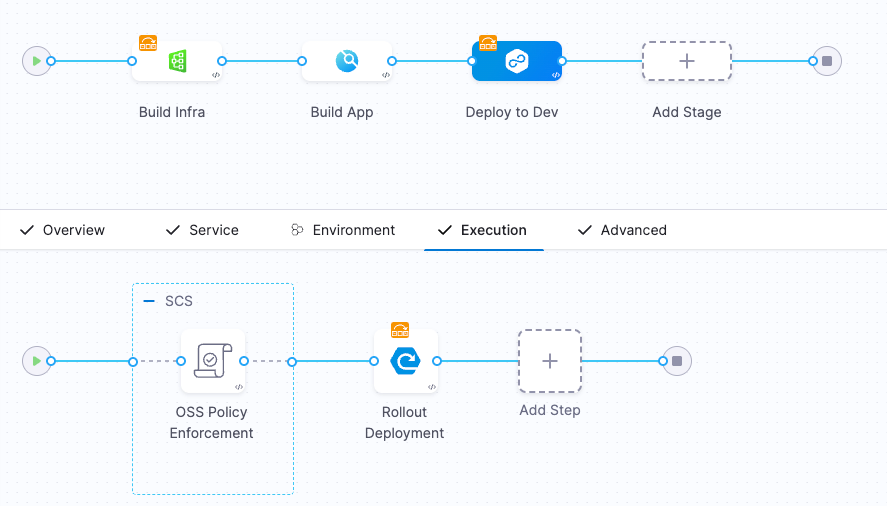The width and height of the screenshot is (887, 506).
Task: Click the Add Step label
Action: click(x=550, y=410)
